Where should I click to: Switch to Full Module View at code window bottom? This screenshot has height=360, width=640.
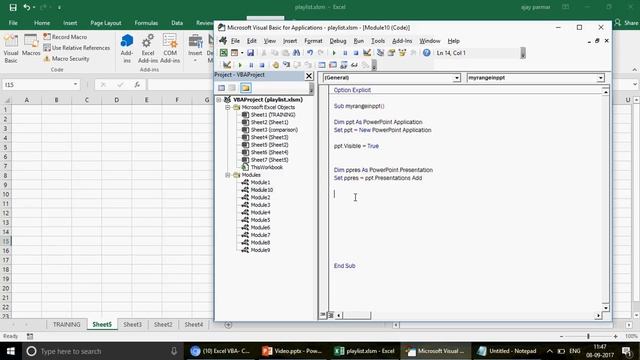click(331, 315)
